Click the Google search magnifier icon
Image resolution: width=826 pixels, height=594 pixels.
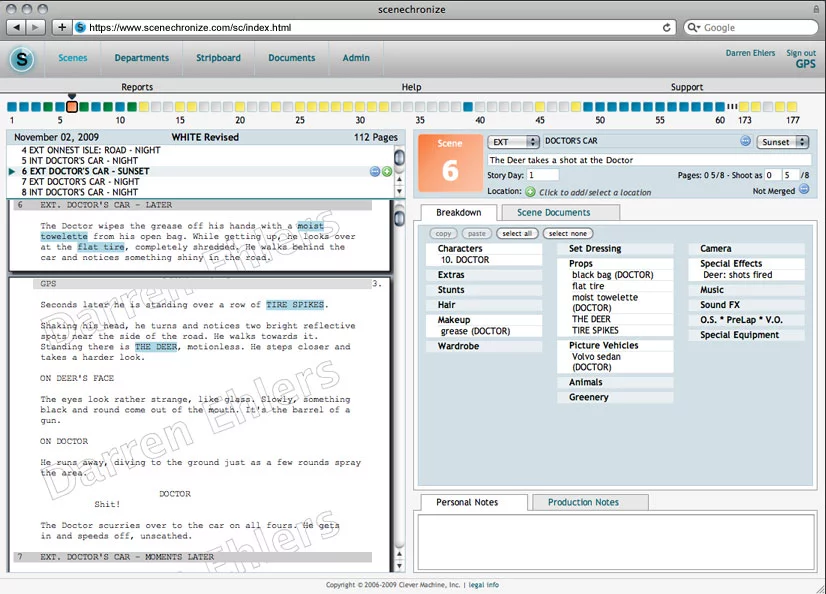click(x=693, y=27)
